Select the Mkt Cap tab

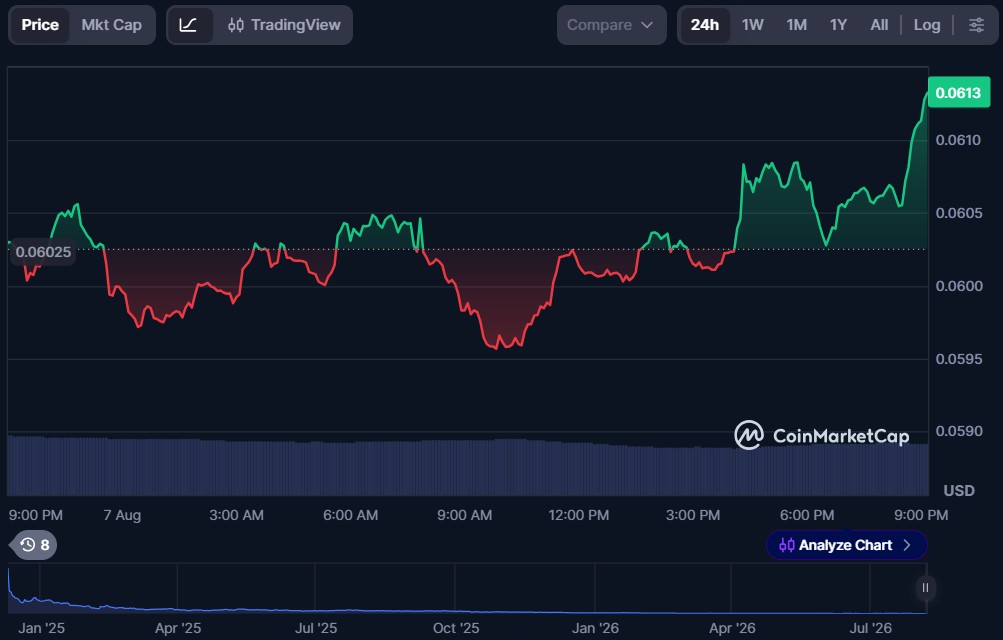point(111,25)
